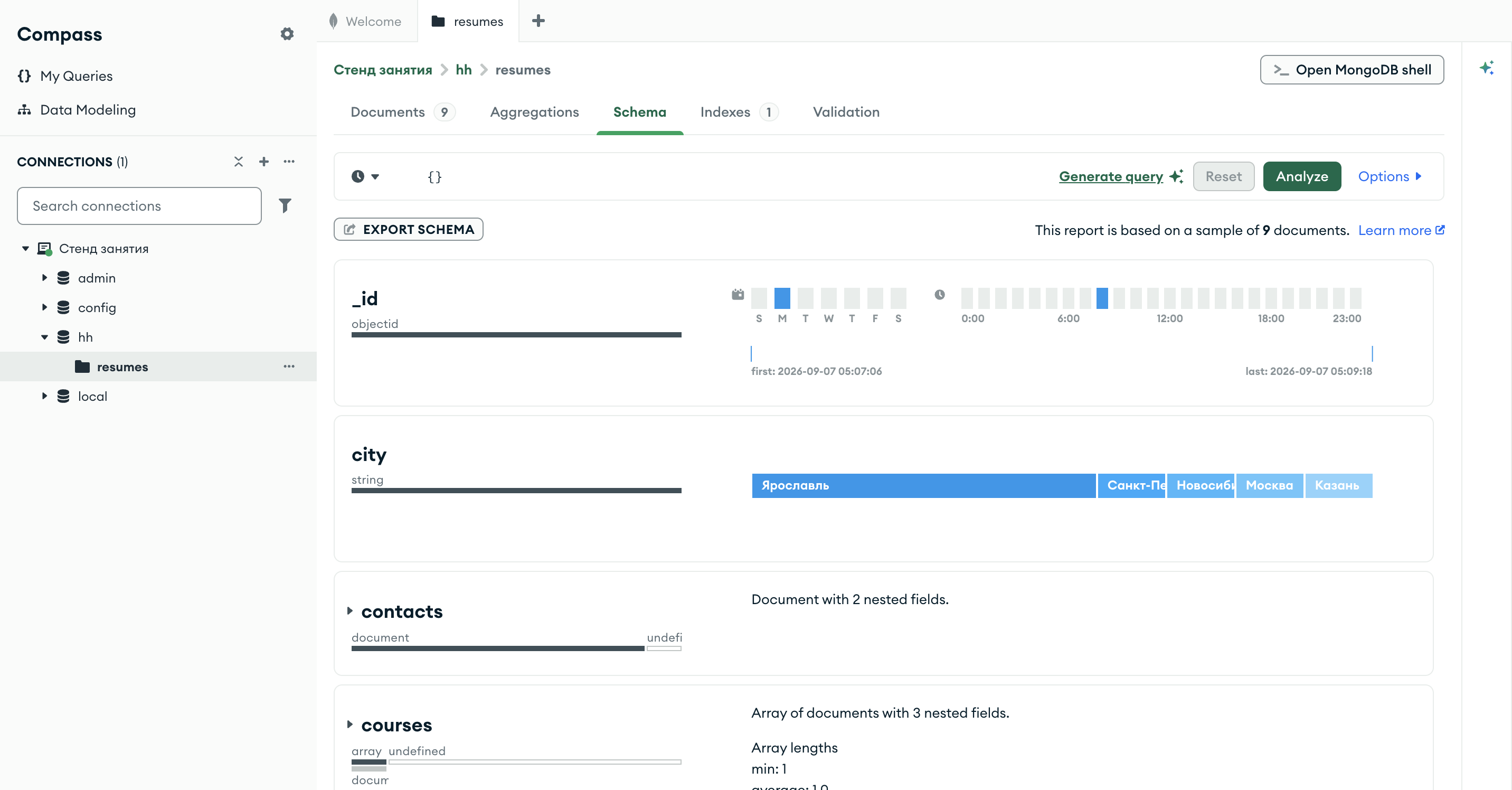Open new tab with plus icon
The height and width of the screenshot is (790, 1512).
click(x=538, y=21)
